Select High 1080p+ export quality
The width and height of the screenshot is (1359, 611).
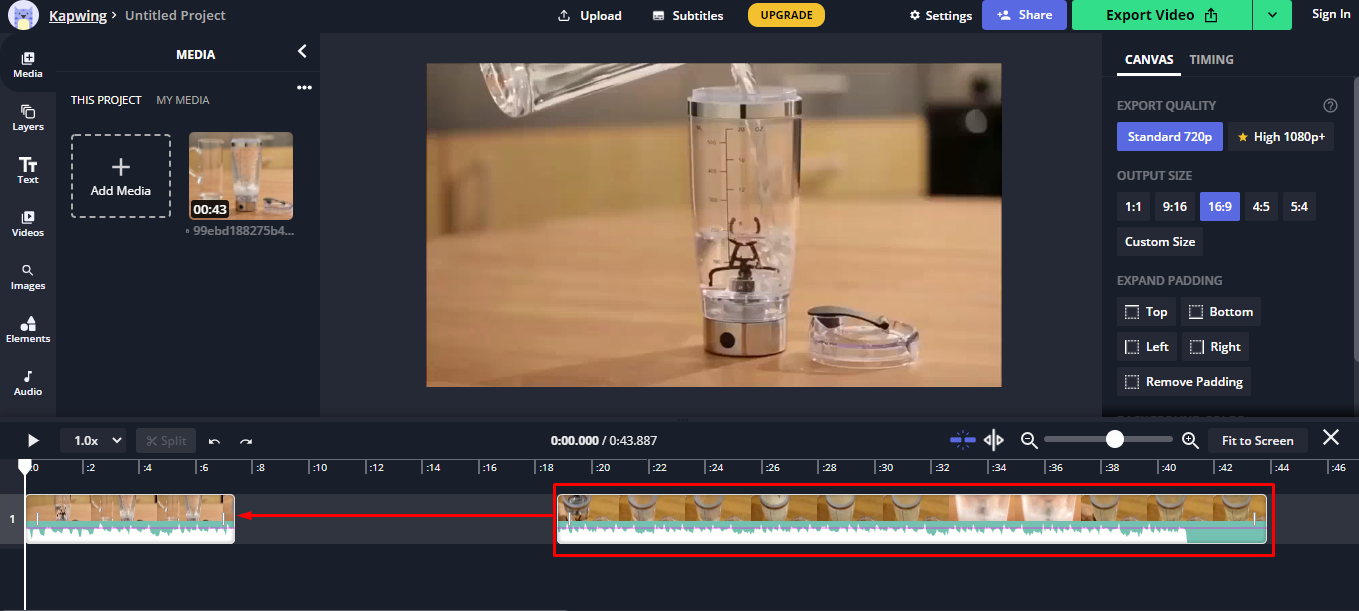1281,136
